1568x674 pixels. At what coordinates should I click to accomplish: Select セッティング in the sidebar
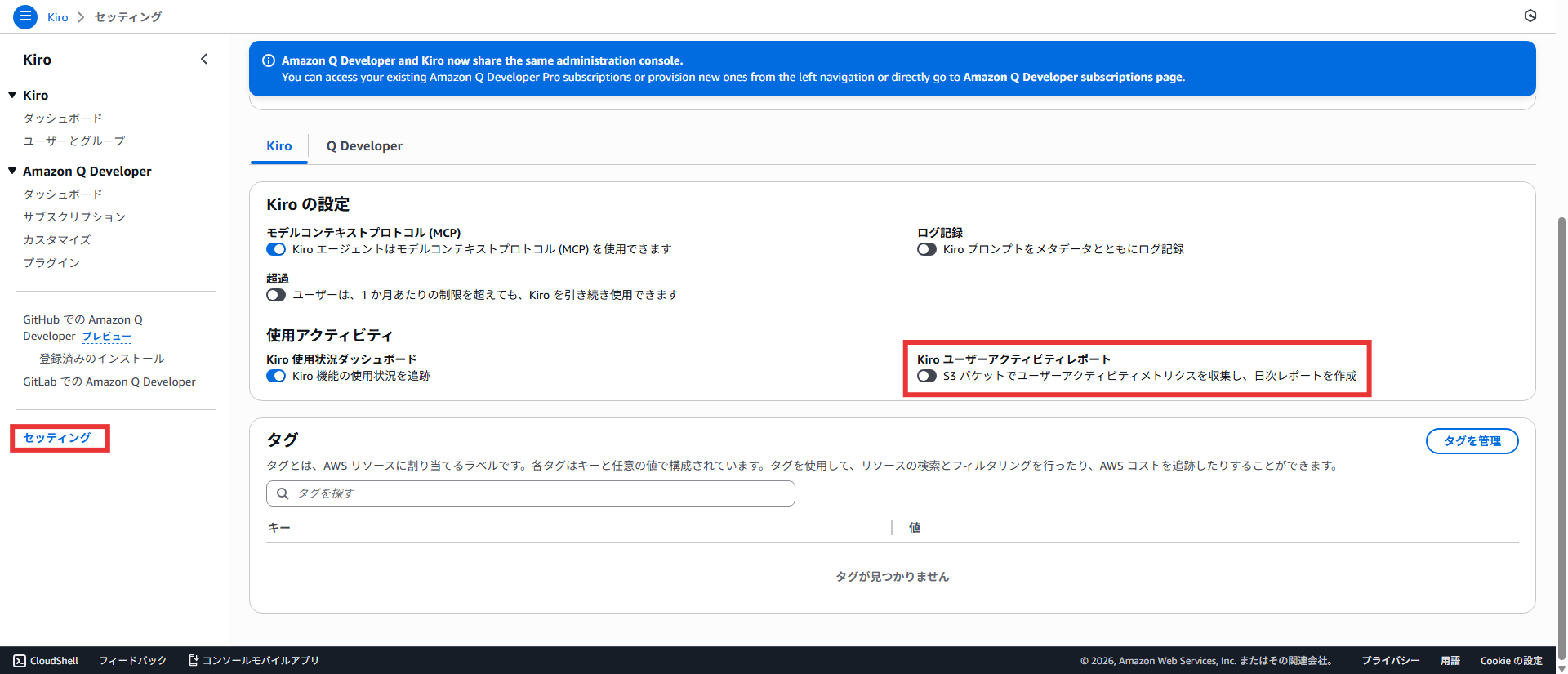pos(57,438)
